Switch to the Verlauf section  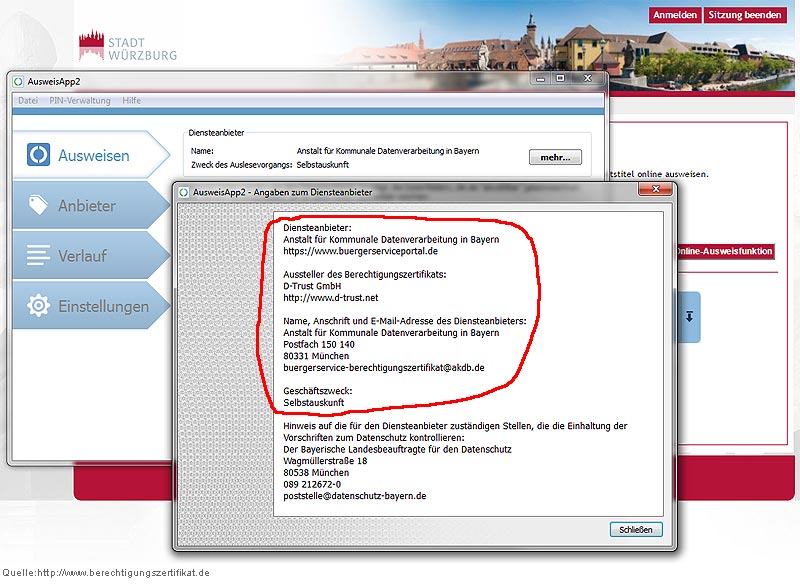(91, 256)
